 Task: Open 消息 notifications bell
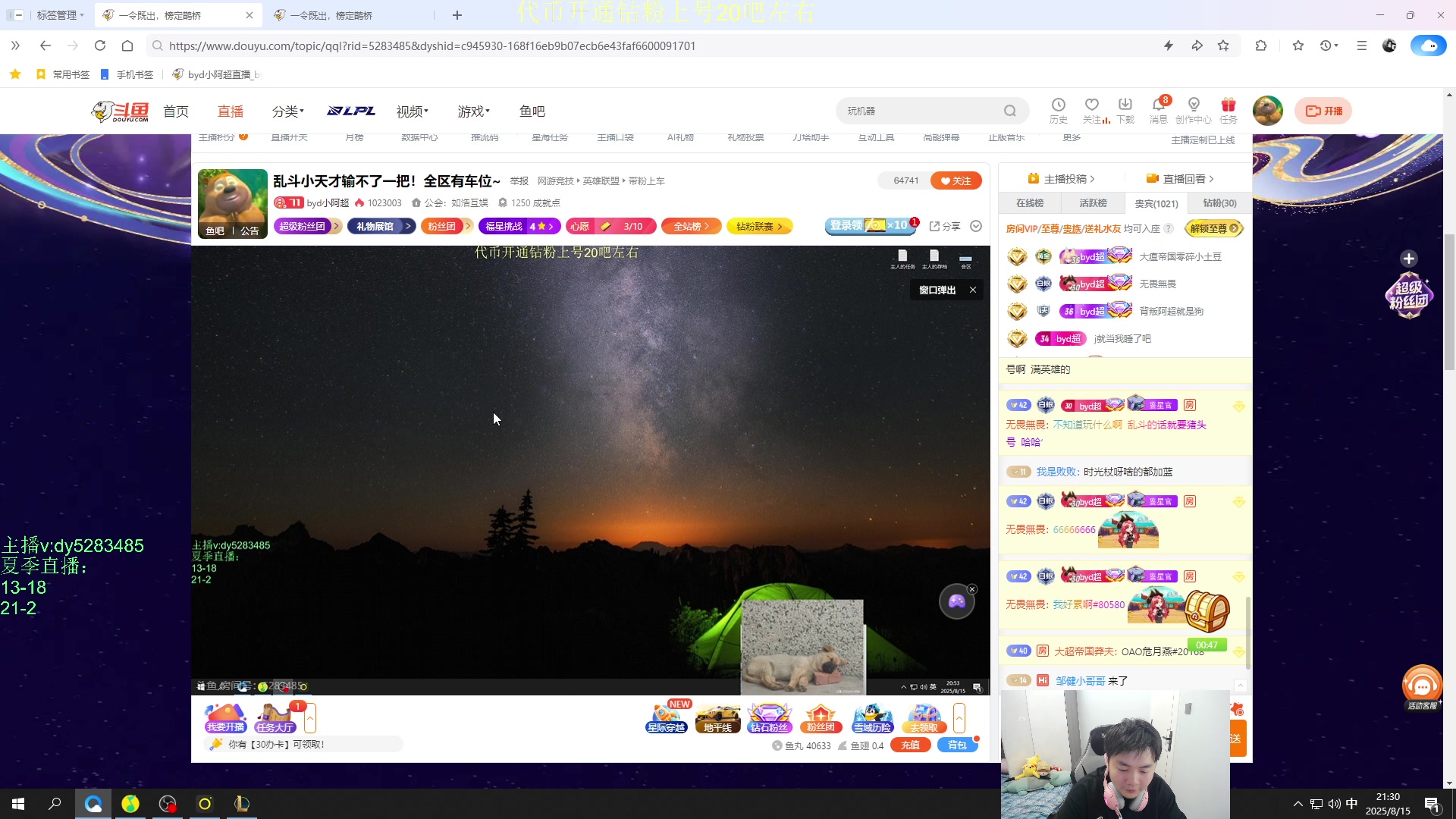point(1159,110)
